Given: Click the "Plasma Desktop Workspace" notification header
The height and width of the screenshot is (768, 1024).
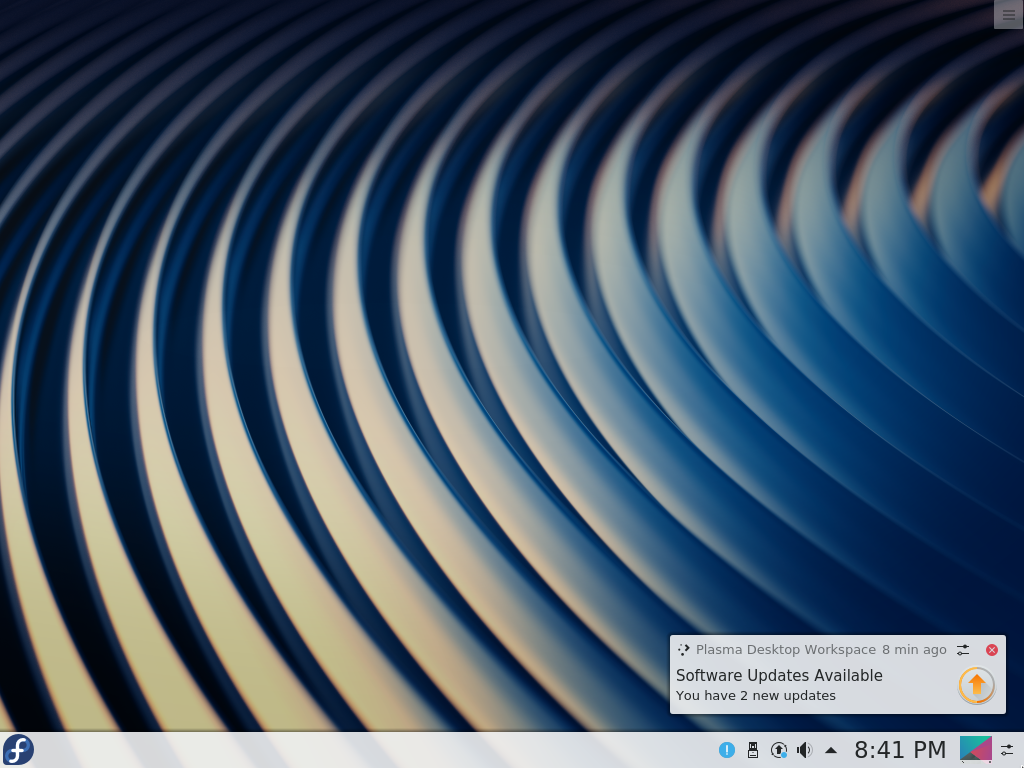Looking at the screenshot, I should coord(786,650).
